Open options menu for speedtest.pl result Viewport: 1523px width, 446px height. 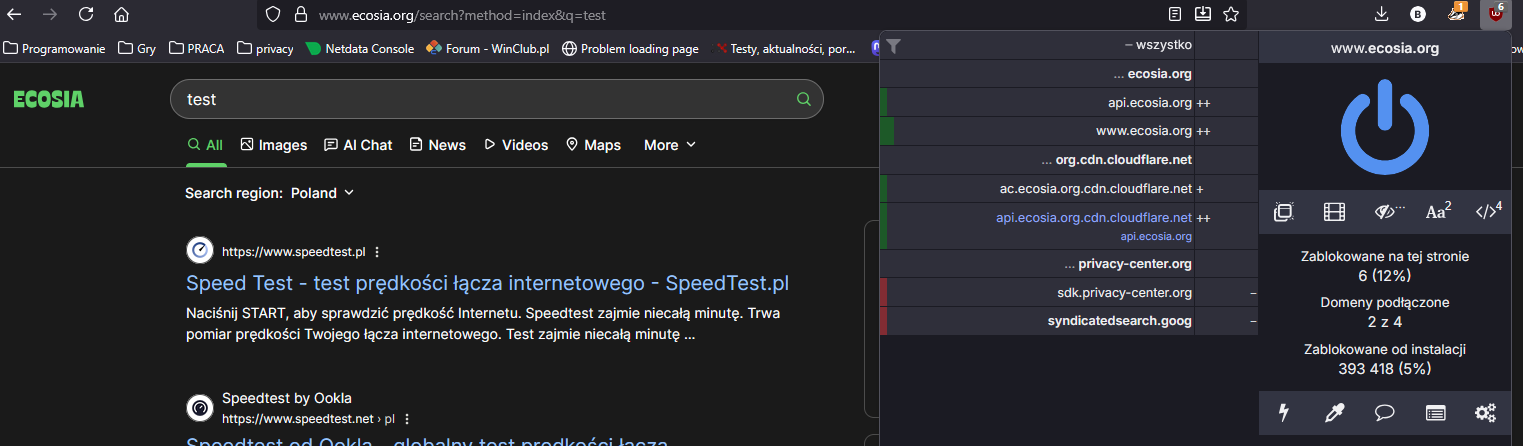tap(377, 252)
